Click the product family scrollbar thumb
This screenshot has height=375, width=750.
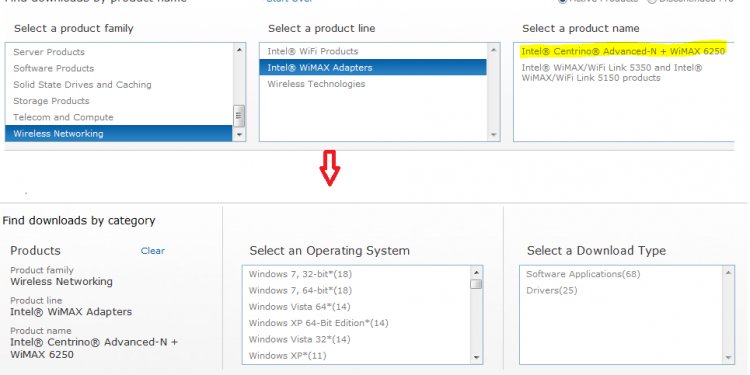point(240,116)
